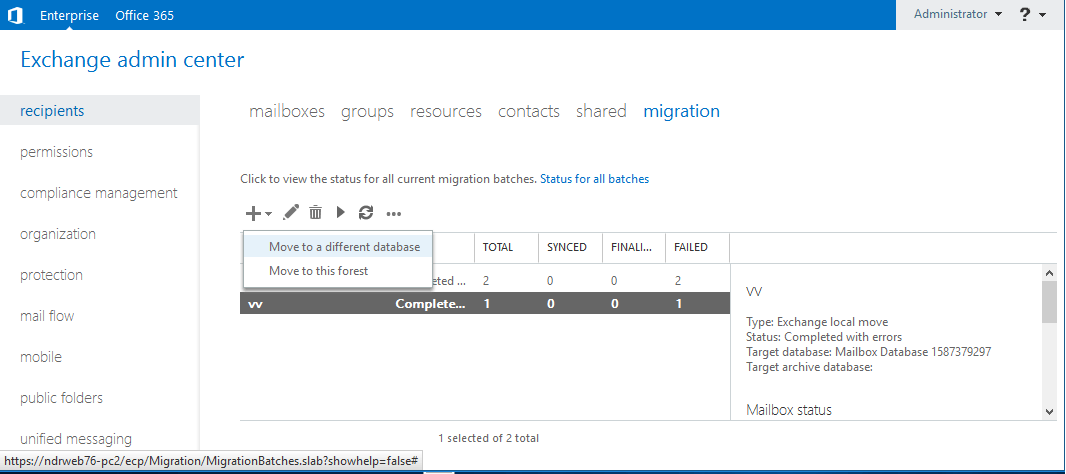Sort by the FAILED column header
Image resolution: width=1066 pixels, height=474 pixels.
pyautogui.click(x=691, y=247)
